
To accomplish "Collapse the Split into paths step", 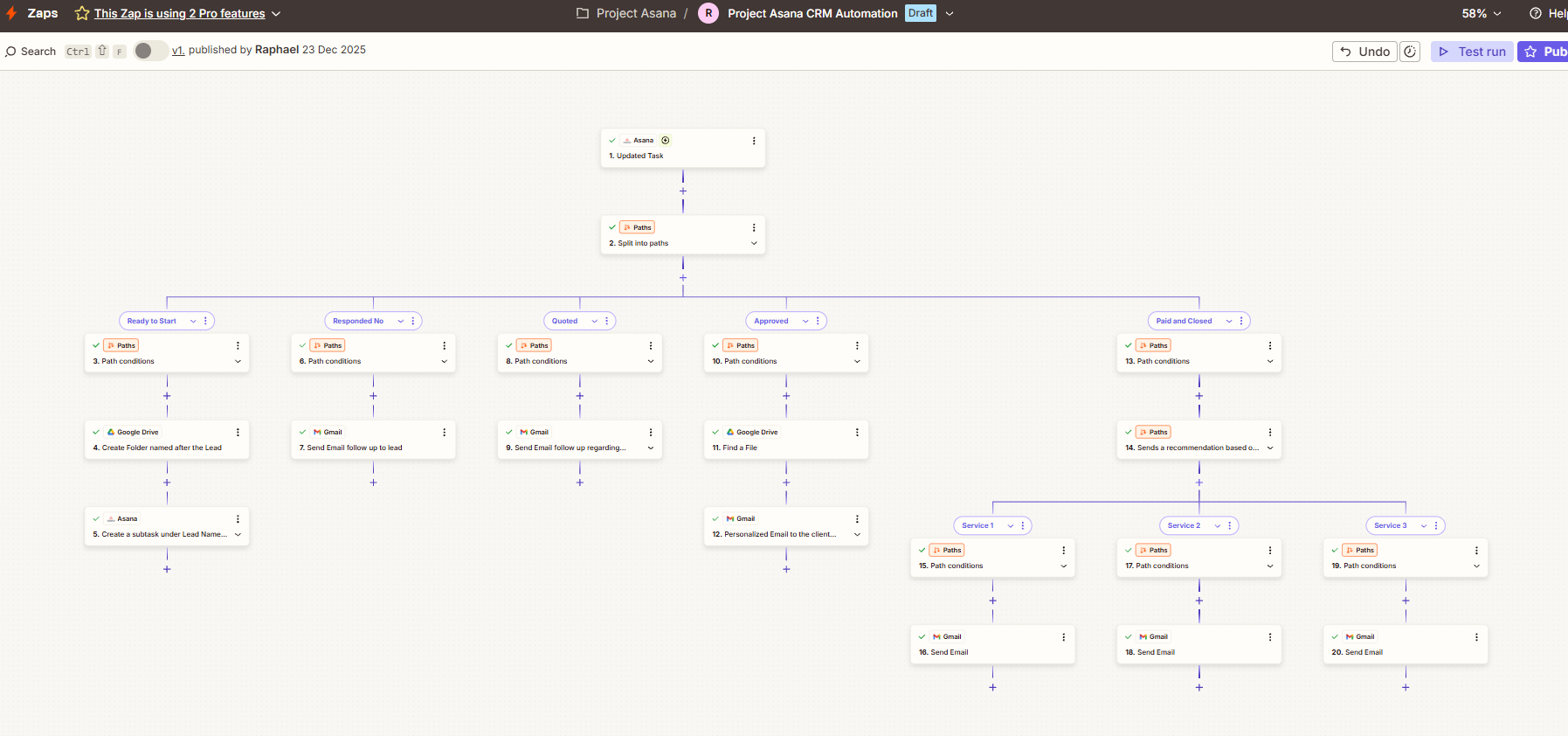I will pos(754,243).
